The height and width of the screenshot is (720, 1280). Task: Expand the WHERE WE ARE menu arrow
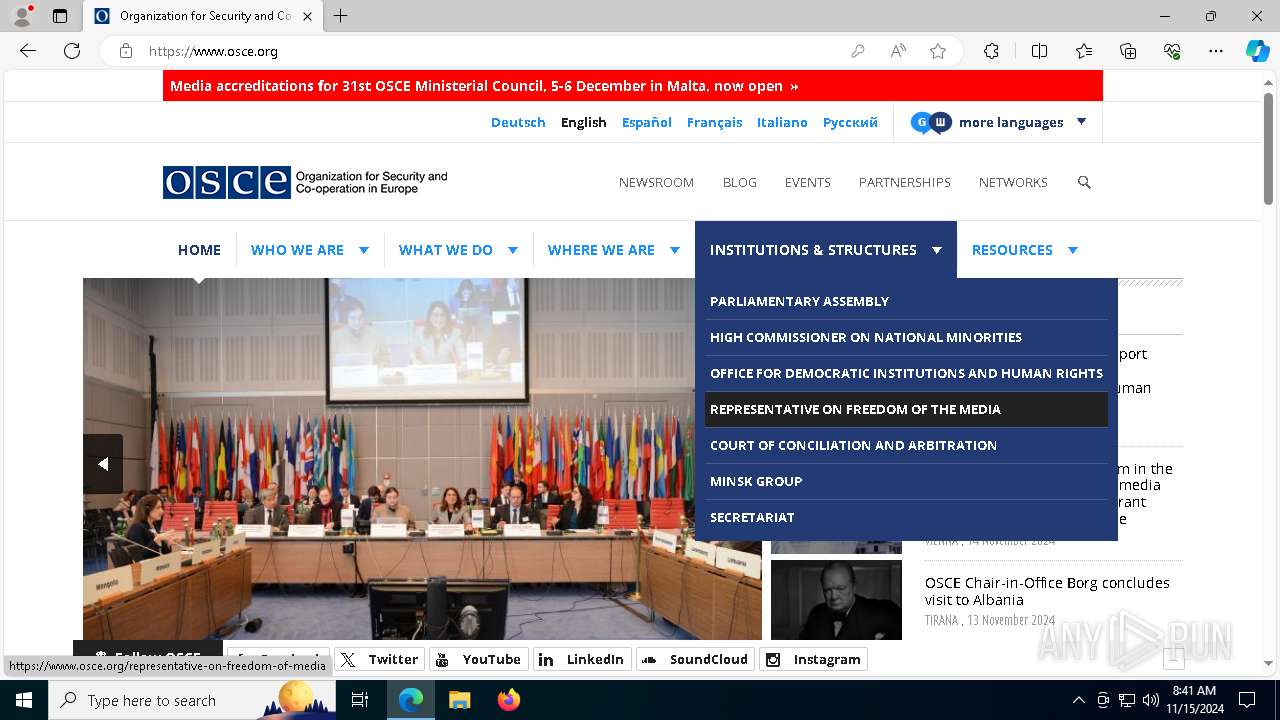click(675, 250)
